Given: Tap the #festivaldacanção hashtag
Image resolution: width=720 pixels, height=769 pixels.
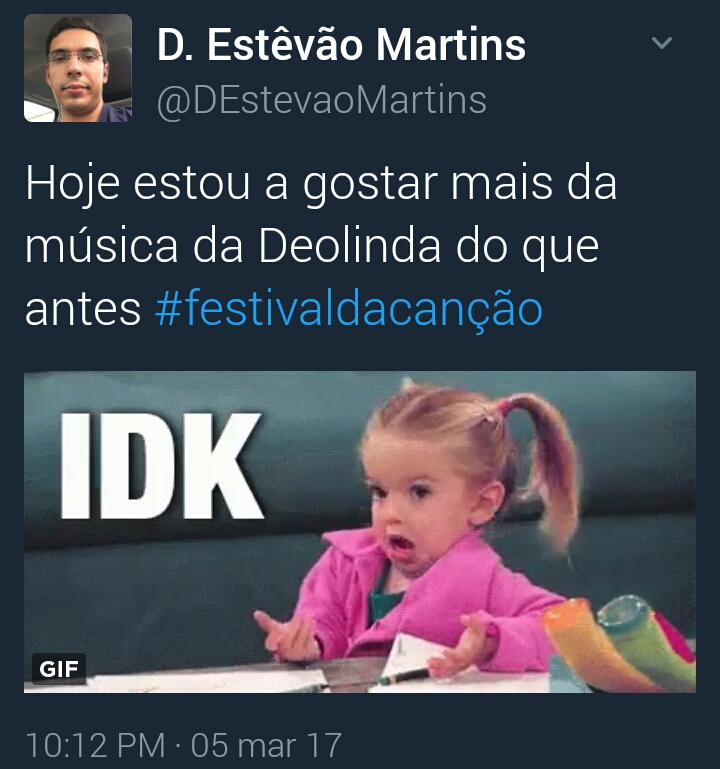Looking at the screenshot, I should [349, 309].
